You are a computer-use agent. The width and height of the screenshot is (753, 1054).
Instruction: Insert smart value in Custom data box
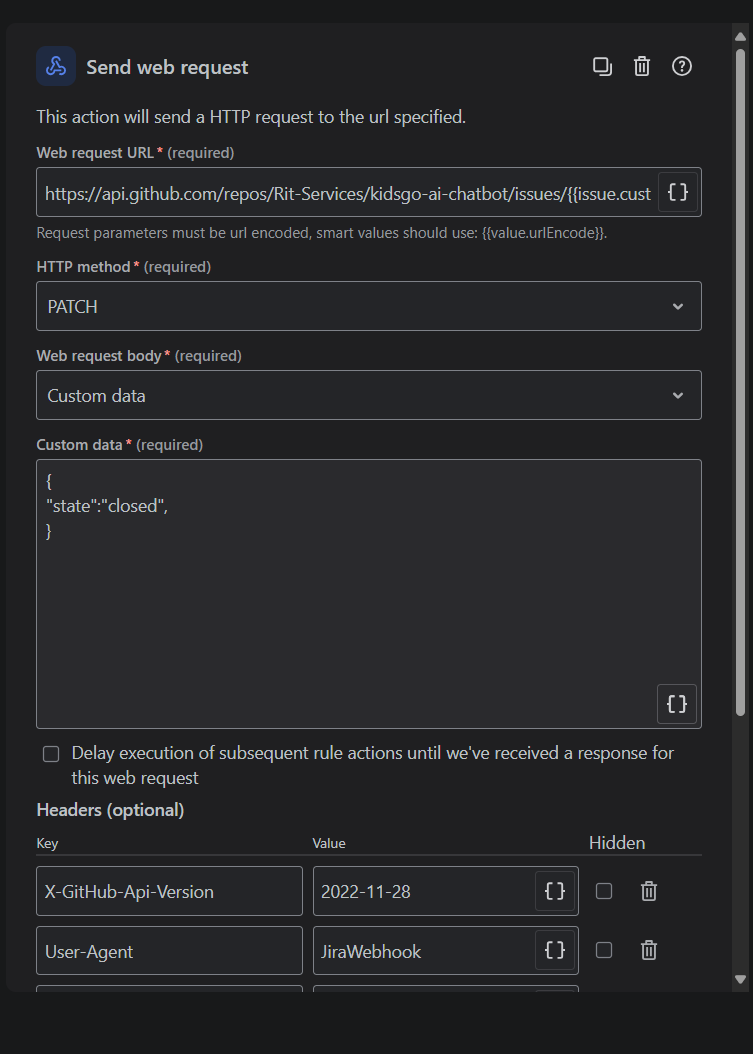point(677,704)
